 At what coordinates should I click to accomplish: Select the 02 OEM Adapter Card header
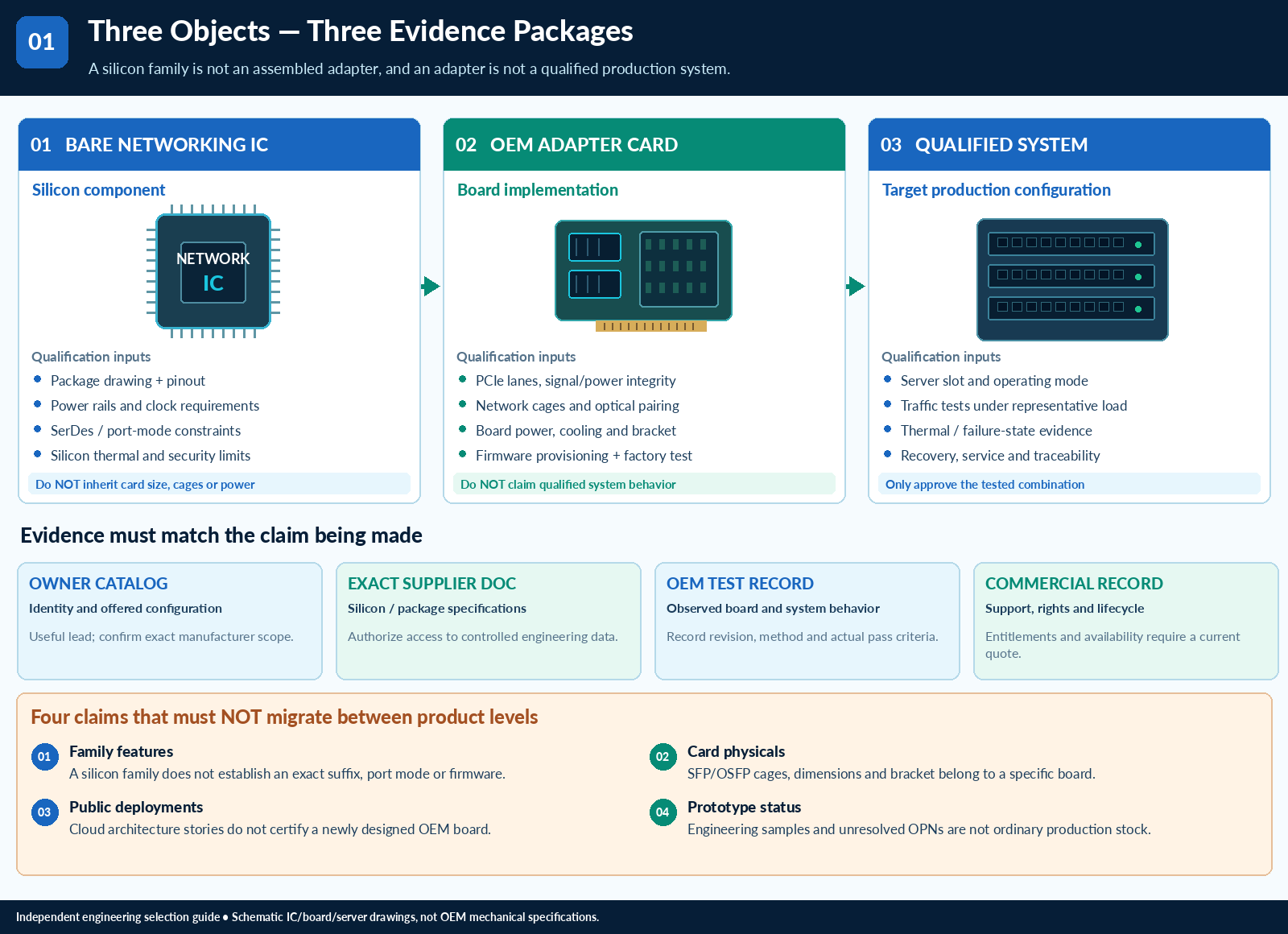[x=644, y=145]
